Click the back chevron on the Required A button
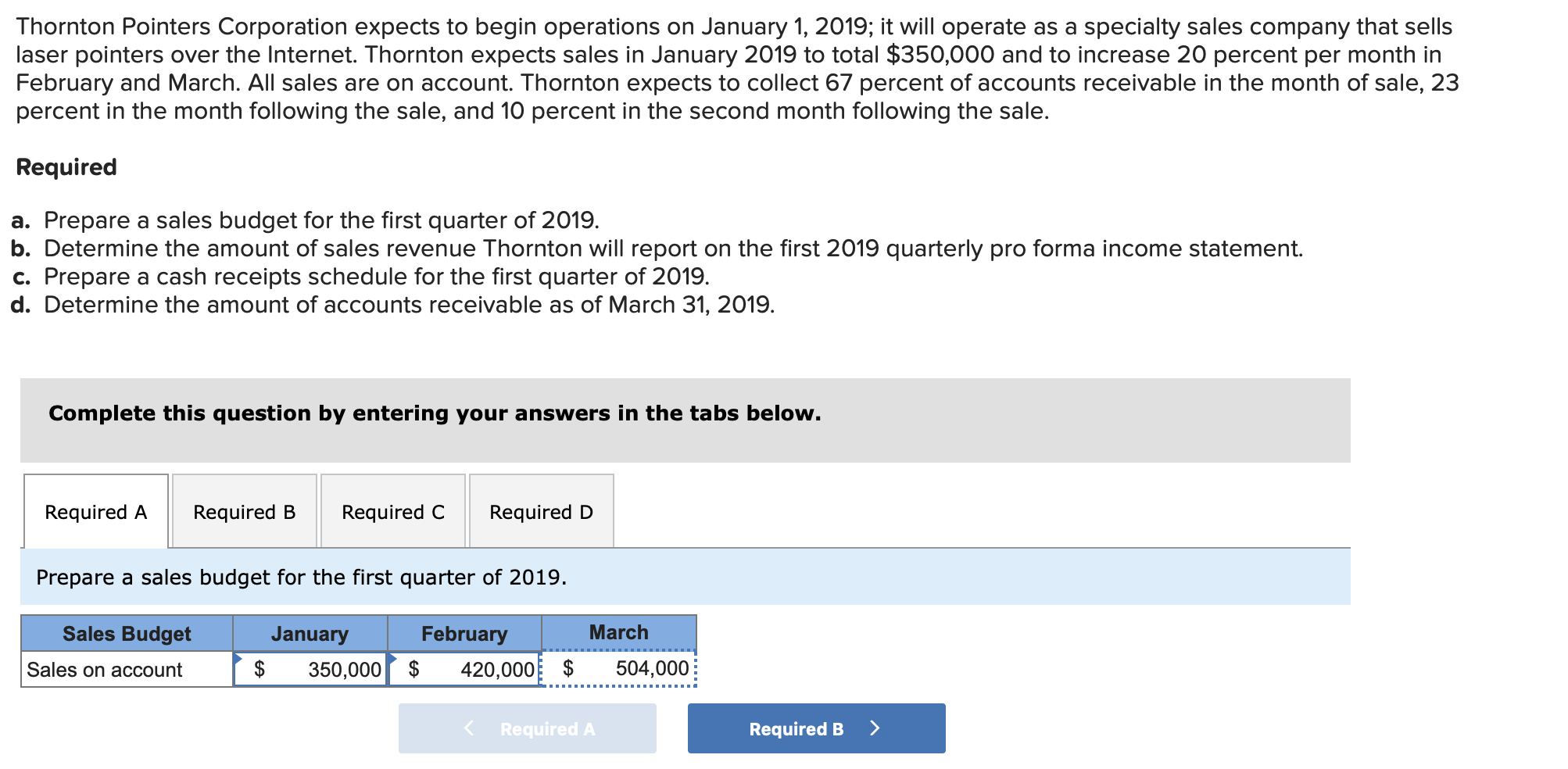1568x769 pixels. (470, 728)
